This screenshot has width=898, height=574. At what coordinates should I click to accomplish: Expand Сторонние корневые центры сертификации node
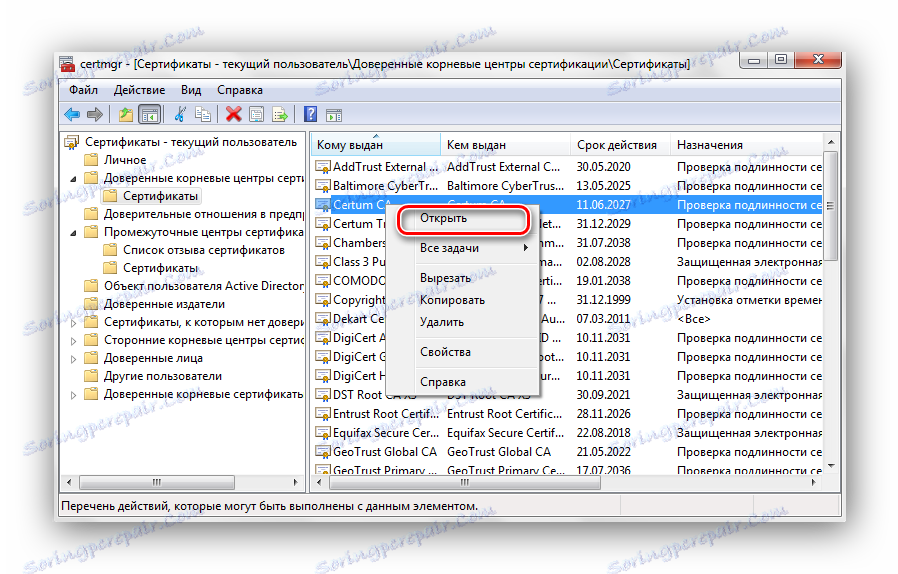[x=73, y=341]
